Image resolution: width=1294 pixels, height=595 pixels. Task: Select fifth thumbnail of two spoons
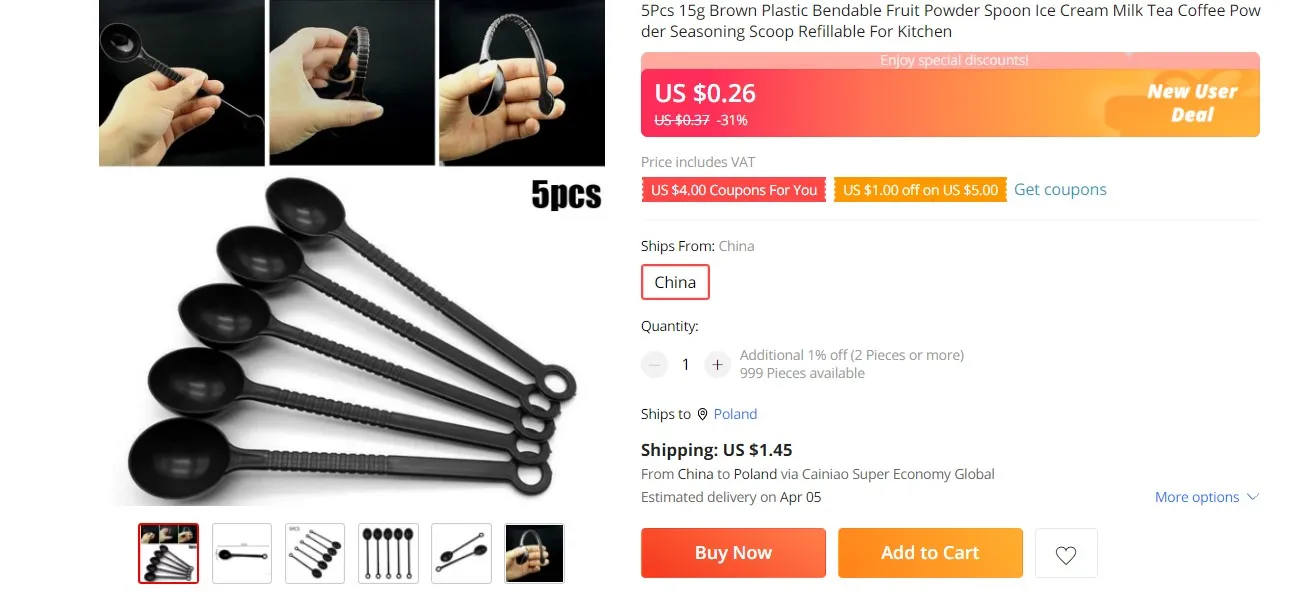pyautogui.click(x=461, y=553)
